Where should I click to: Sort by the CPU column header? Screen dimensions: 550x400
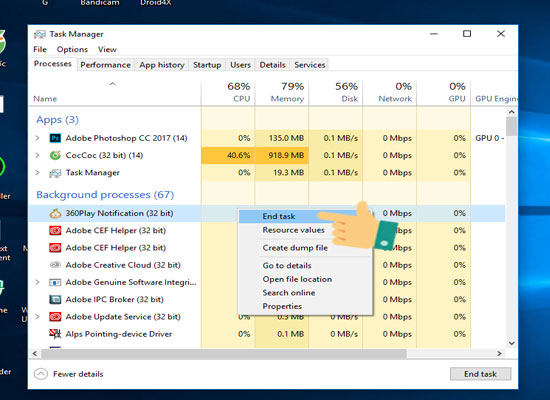pyautogui.click(x=228, y=93)
